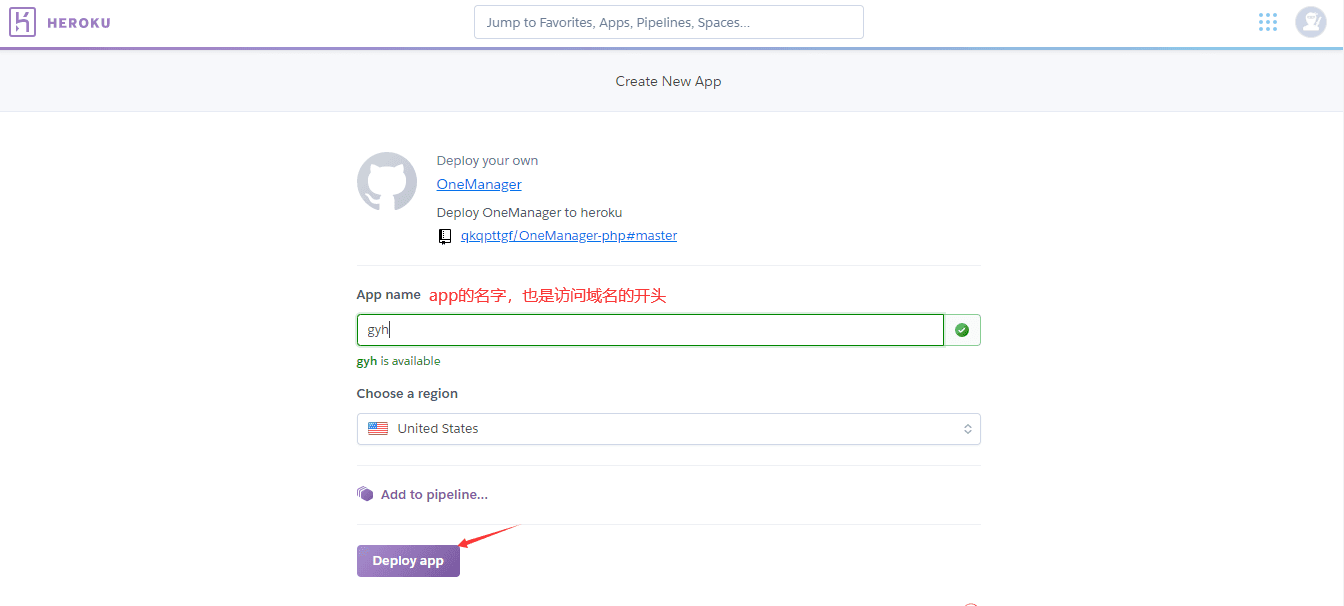The image size is (1344, 606).
Task: Click the Create New App page heading
Action: coord(668,81)
